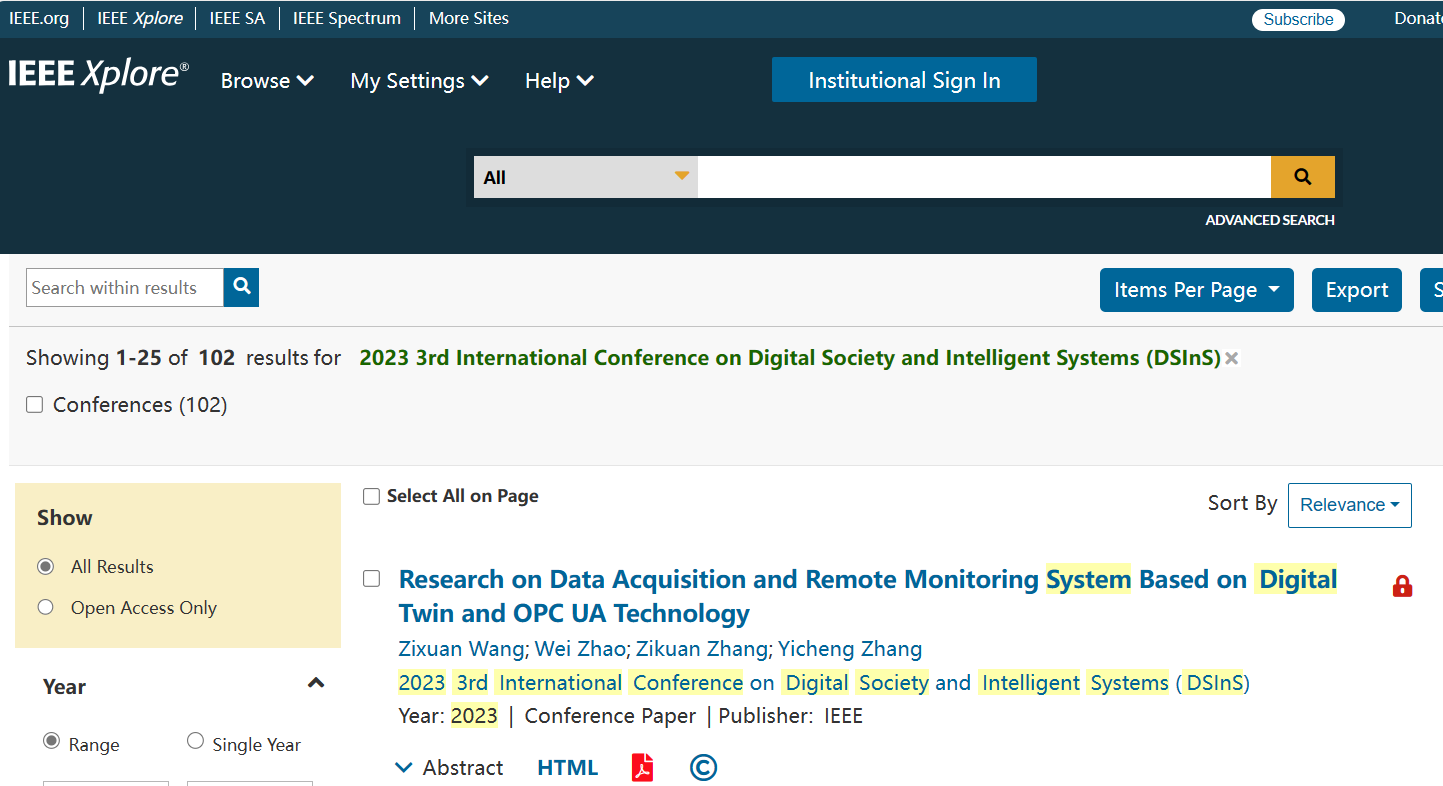This screenshot has height=786, width=1443.
Task: Choose the Single Year radio option
Action: tap(195, 741)
